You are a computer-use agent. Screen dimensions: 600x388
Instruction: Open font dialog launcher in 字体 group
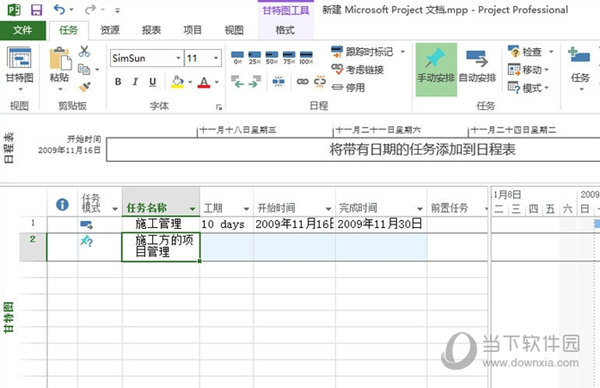coord(219,107)
